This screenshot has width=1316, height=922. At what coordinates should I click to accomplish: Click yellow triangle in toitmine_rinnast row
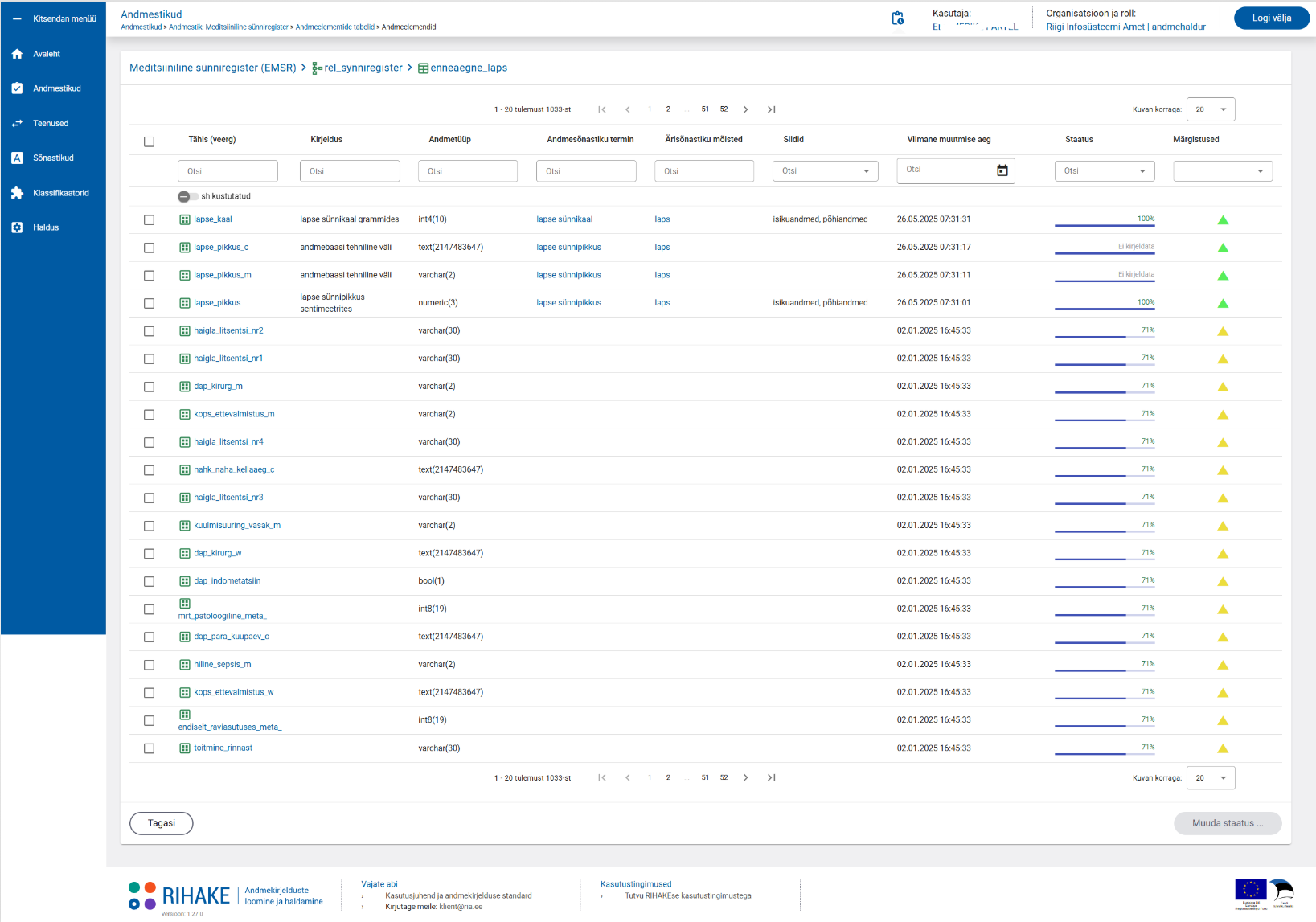coord(1222,749)
